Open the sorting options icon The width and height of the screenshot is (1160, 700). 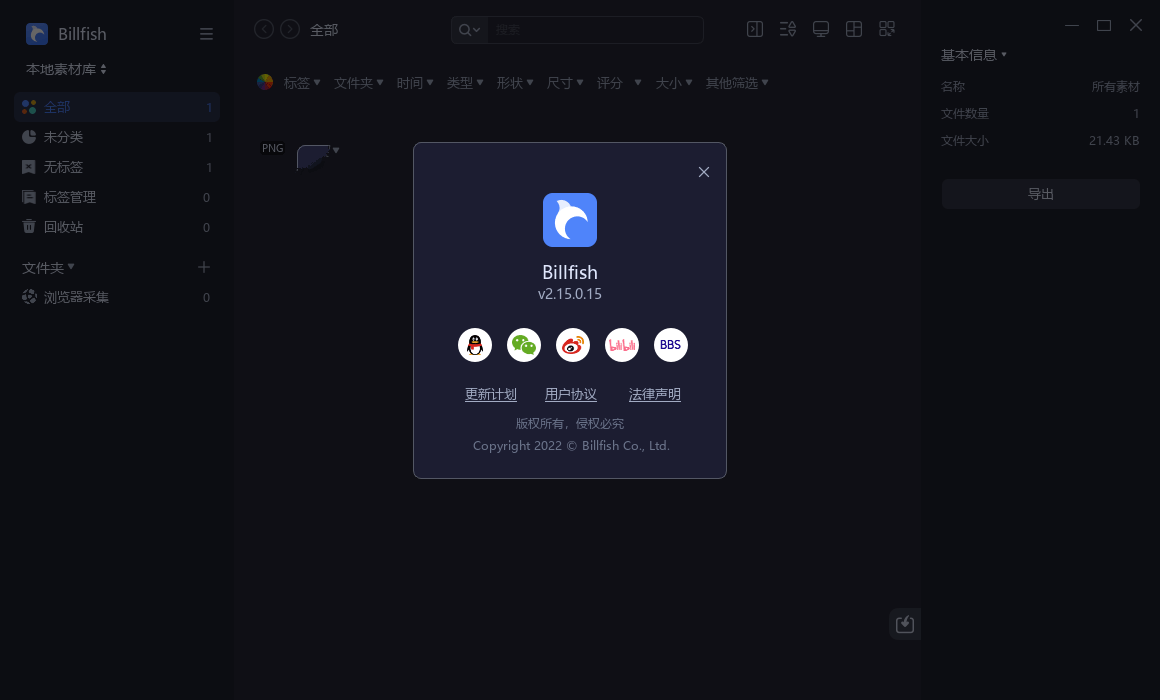tap(787, 29)
